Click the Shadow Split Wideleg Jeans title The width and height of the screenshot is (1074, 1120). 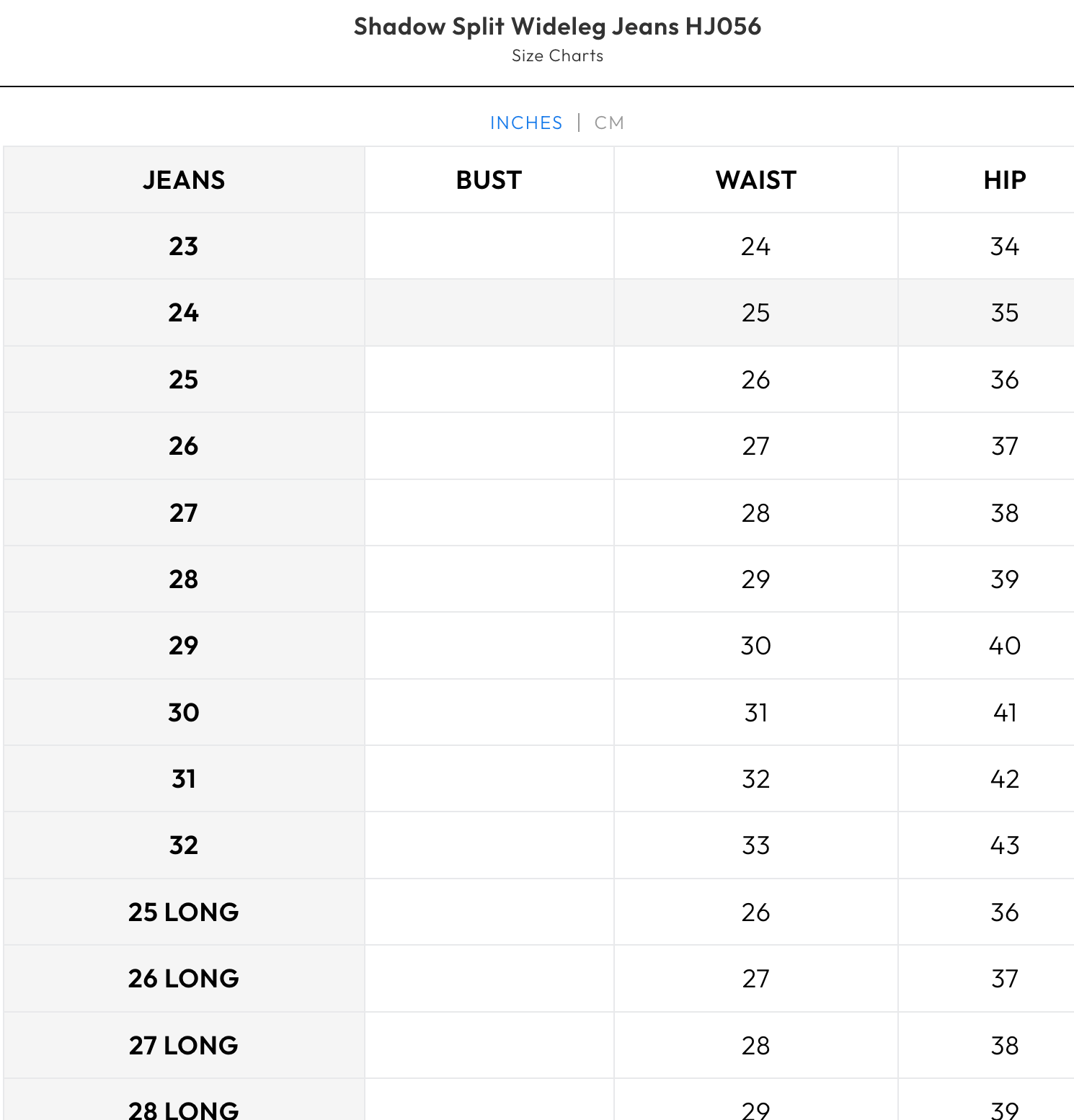[x=557, y=27]
